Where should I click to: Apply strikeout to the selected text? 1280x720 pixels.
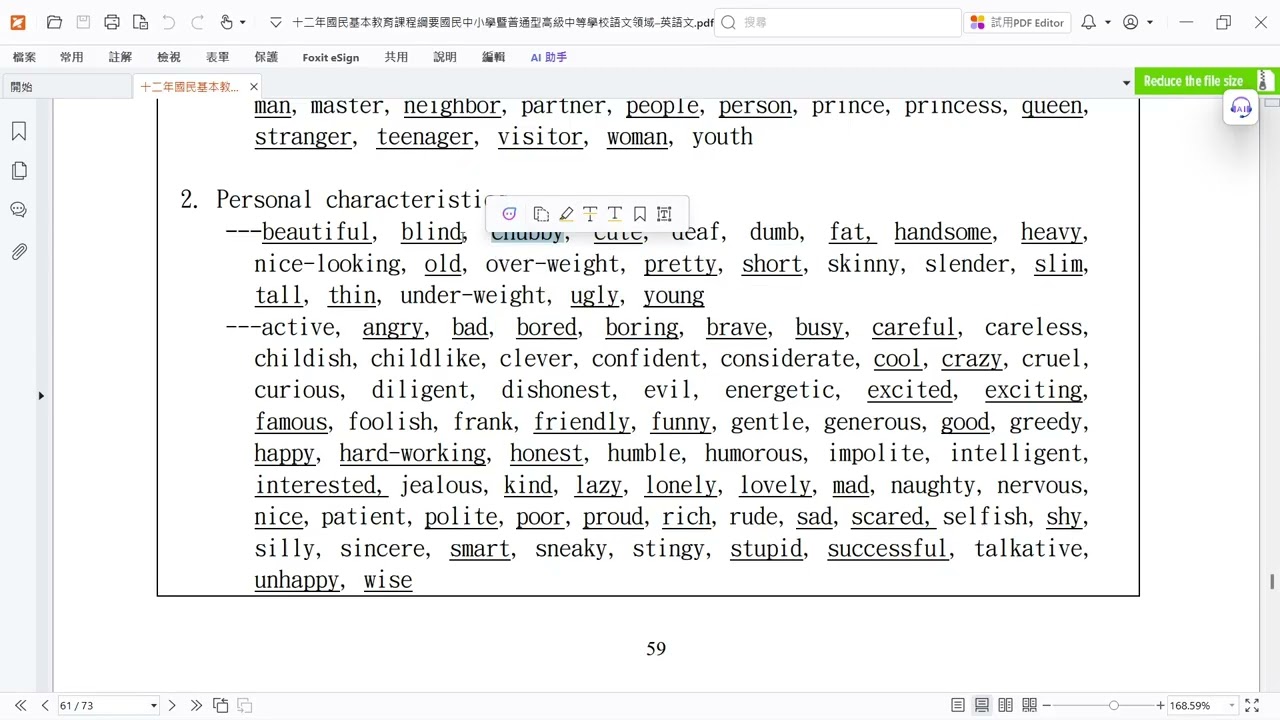click(590, 214)
